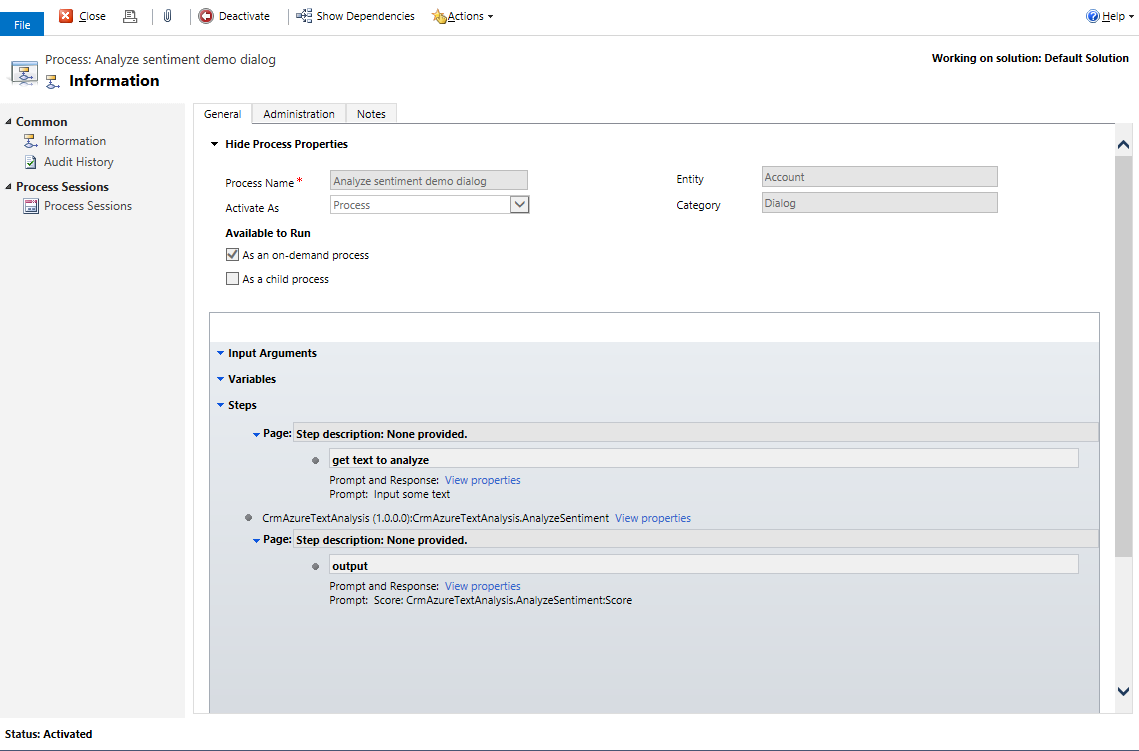Select bullet for output step
This screenshot has height=751, width=1139.
pos(315,567)
